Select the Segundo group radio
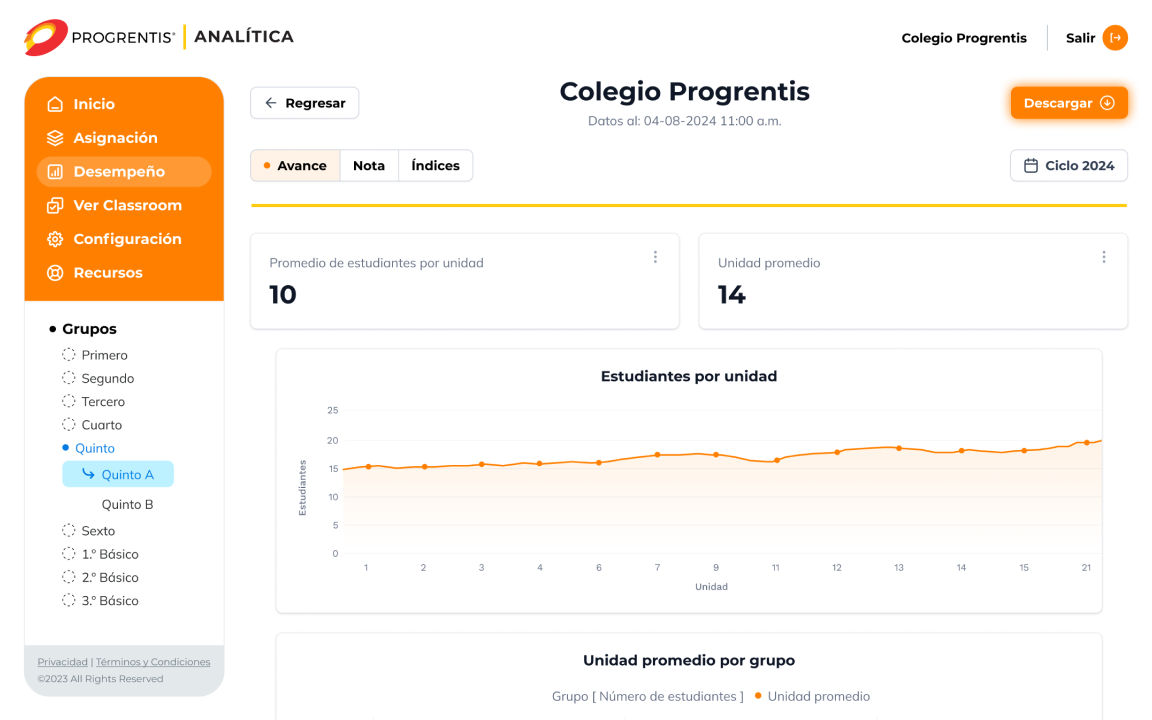The height and width of the screenshot is (720, 1152). click(x=68, y=378)
